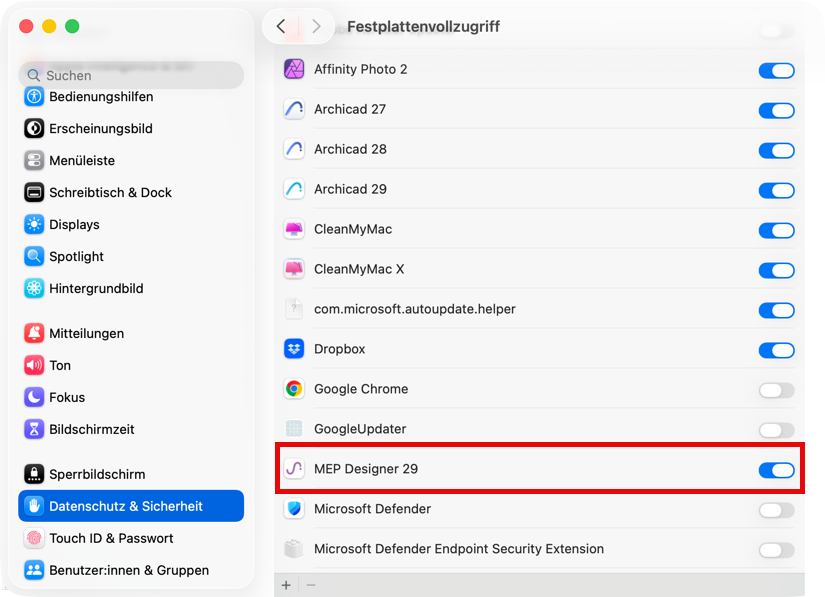Click the Google Chrome app icon
Screen dimensions: 825x597
294,389
